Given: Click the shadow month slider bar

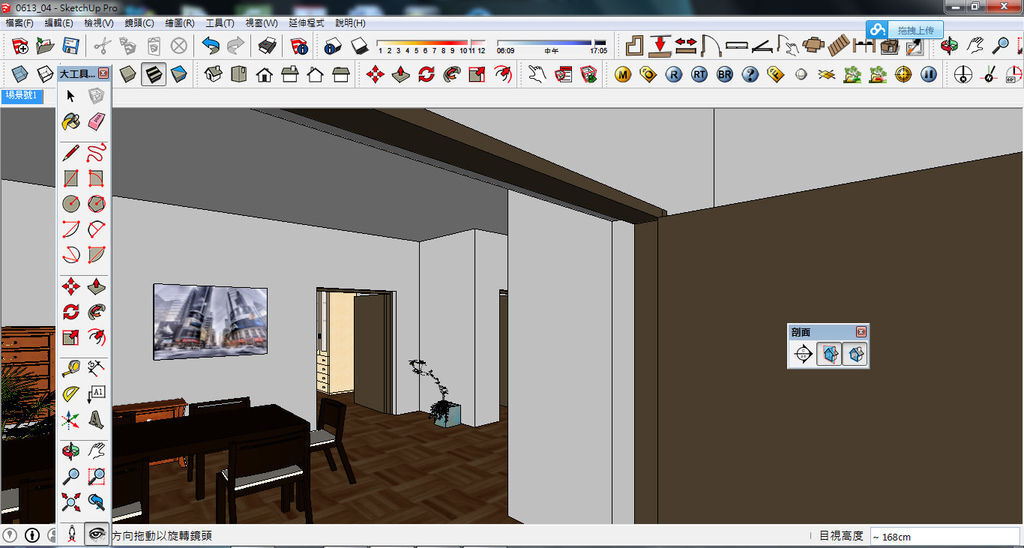Looking at the screenshot, I should tap(431, 42).
